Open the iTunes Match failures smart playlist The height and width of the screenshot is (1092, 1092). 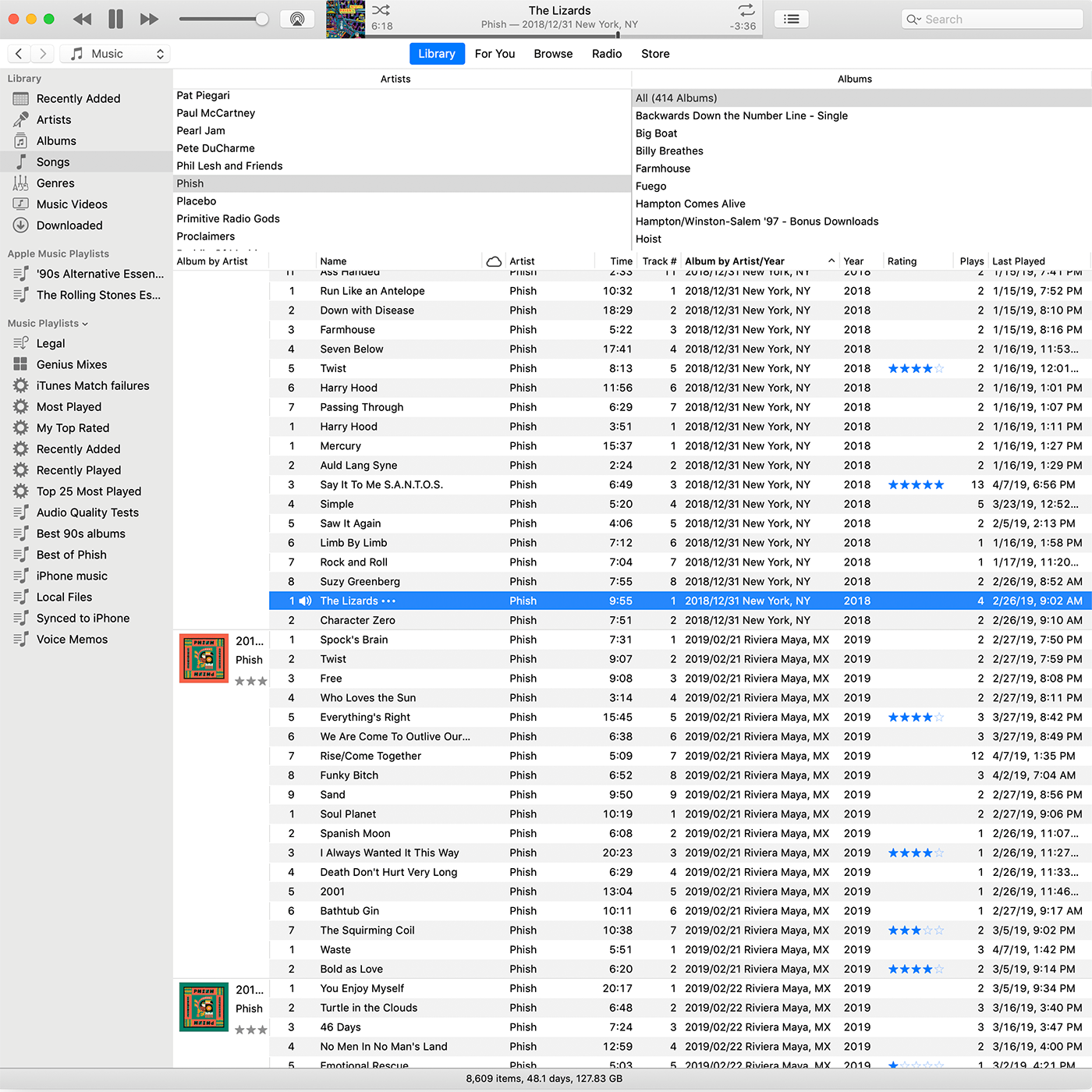[x=86, y=385]
